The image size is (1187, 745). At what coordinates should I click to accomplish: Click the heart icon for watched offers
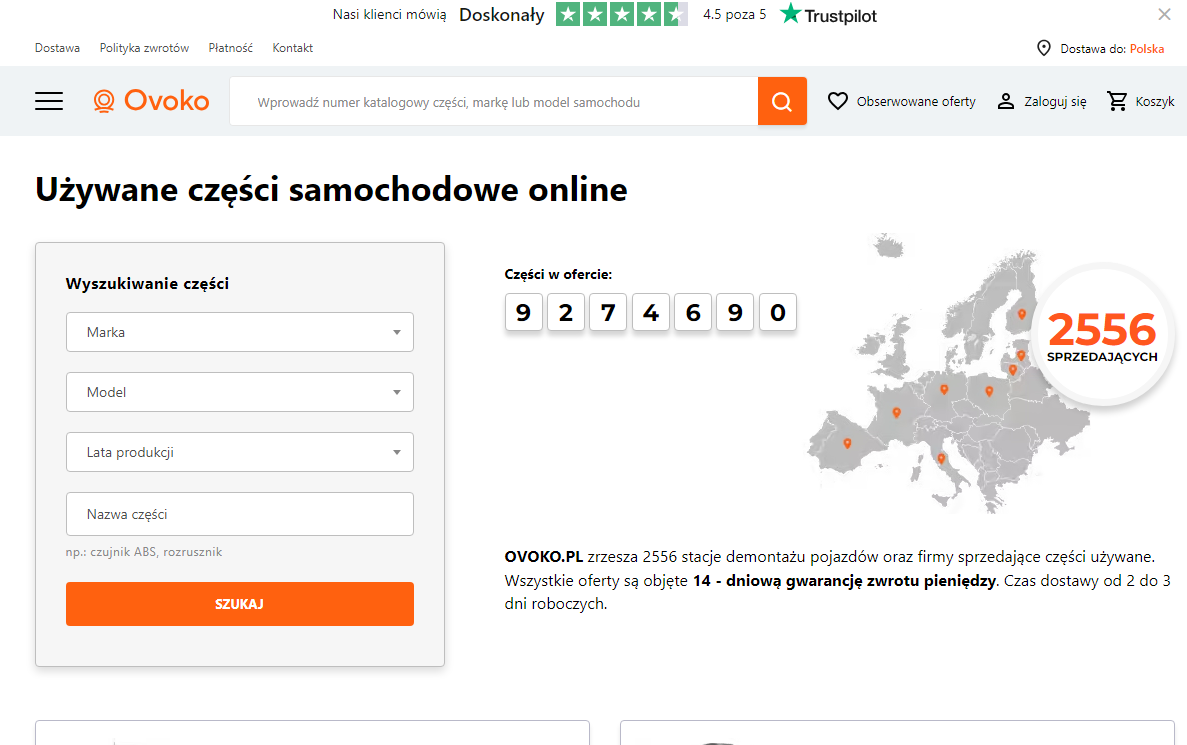838,101
